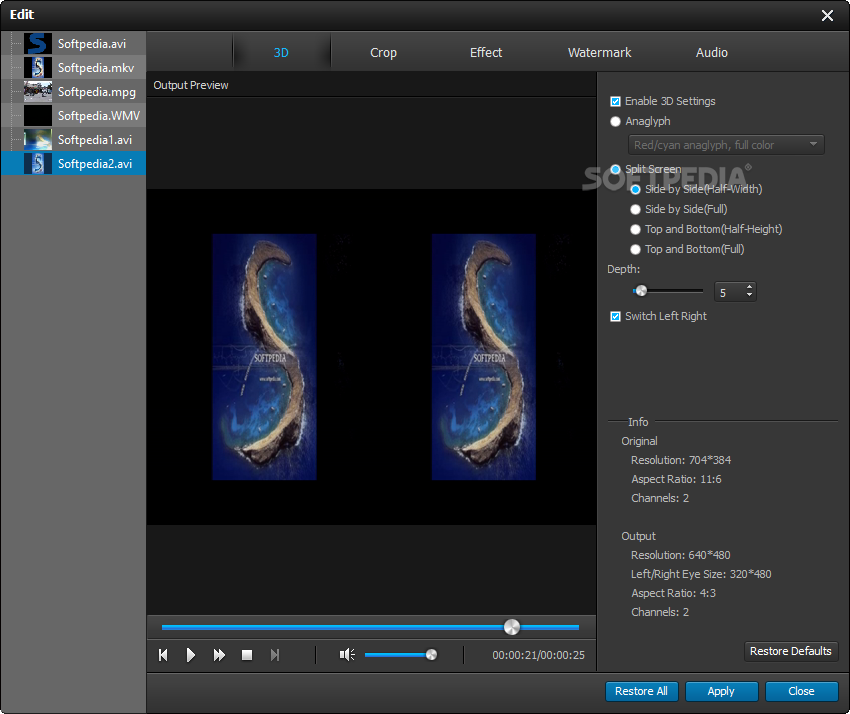The height and width of the screenshot is (714, 850).
Task: Uncheck the Enable 3D Settings checkbox
Action: click(616, 101)
